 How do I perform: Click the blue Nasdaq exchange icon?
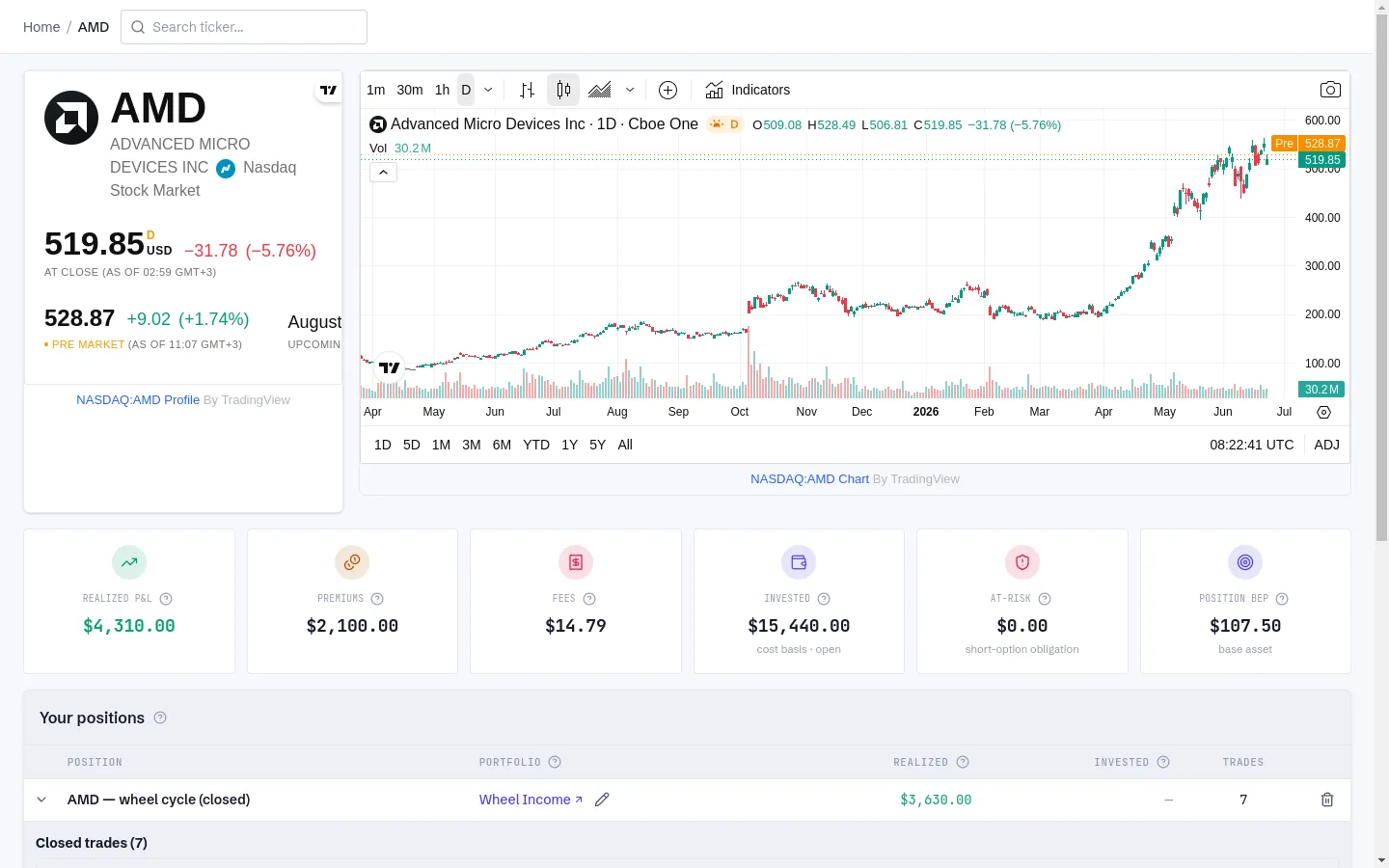[x=226, y=168]
